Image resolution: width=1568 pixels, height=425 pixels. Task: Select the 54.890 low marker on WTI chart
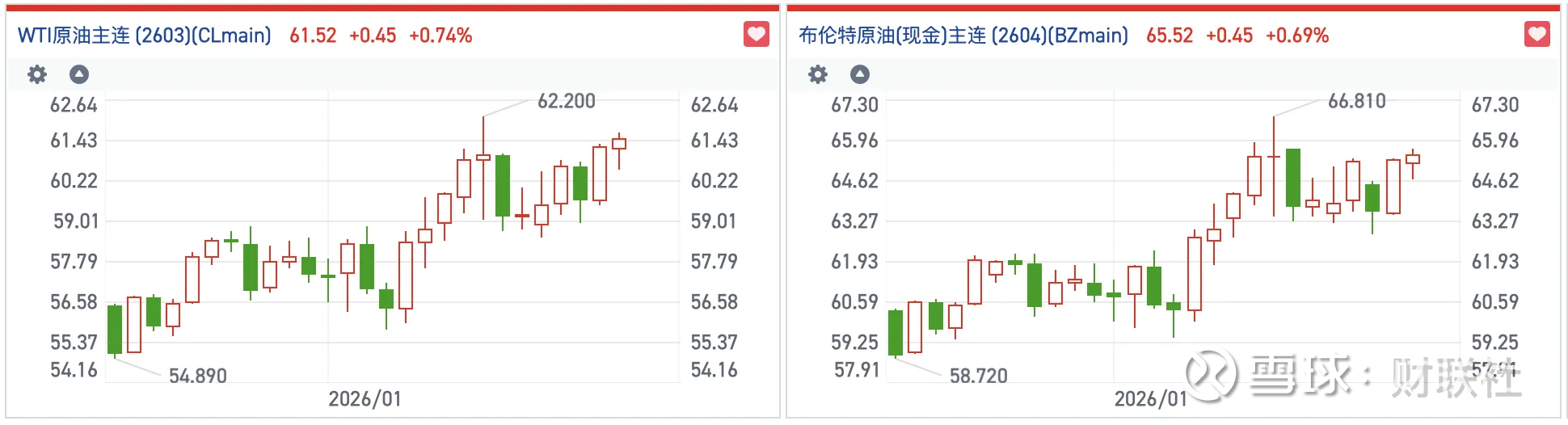click(197, 376)
